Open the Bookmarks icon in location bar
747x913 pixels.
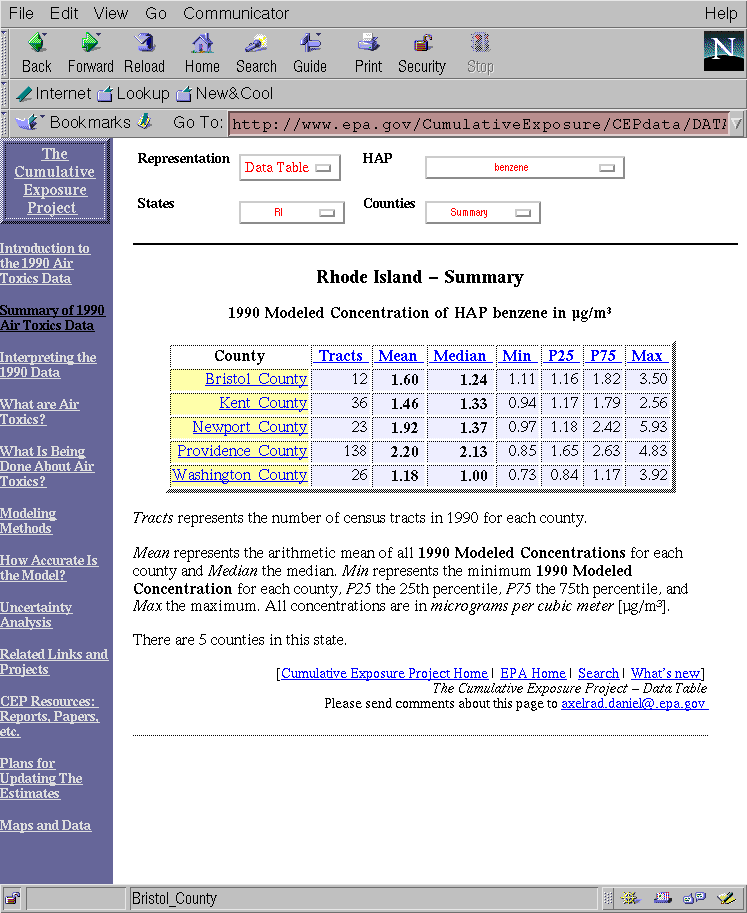click(x=31, y=122)
